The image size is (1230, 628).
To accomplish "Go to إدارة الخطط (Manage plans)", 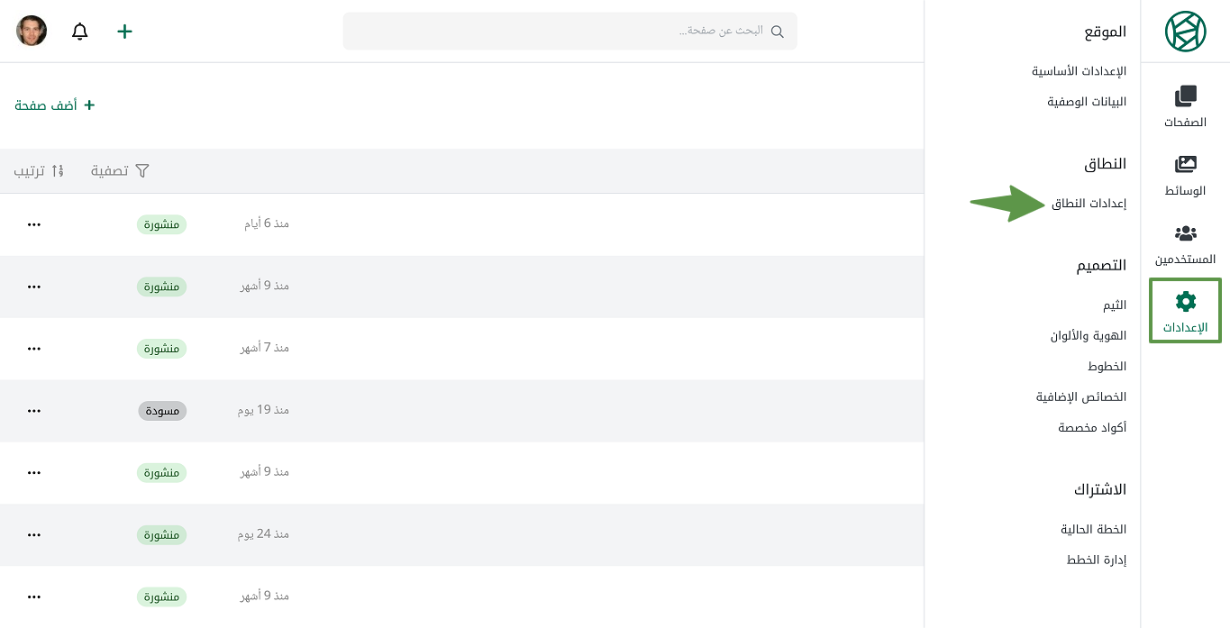I will point(1096,559).
